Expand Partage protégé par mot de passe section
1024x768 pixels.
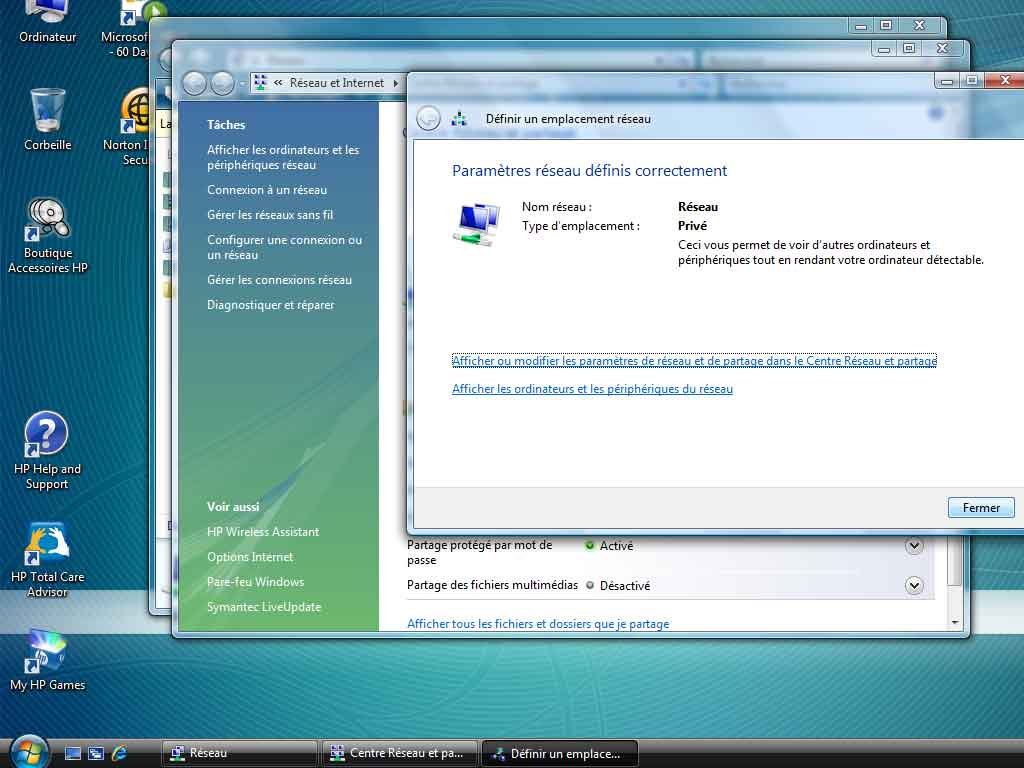913,546
